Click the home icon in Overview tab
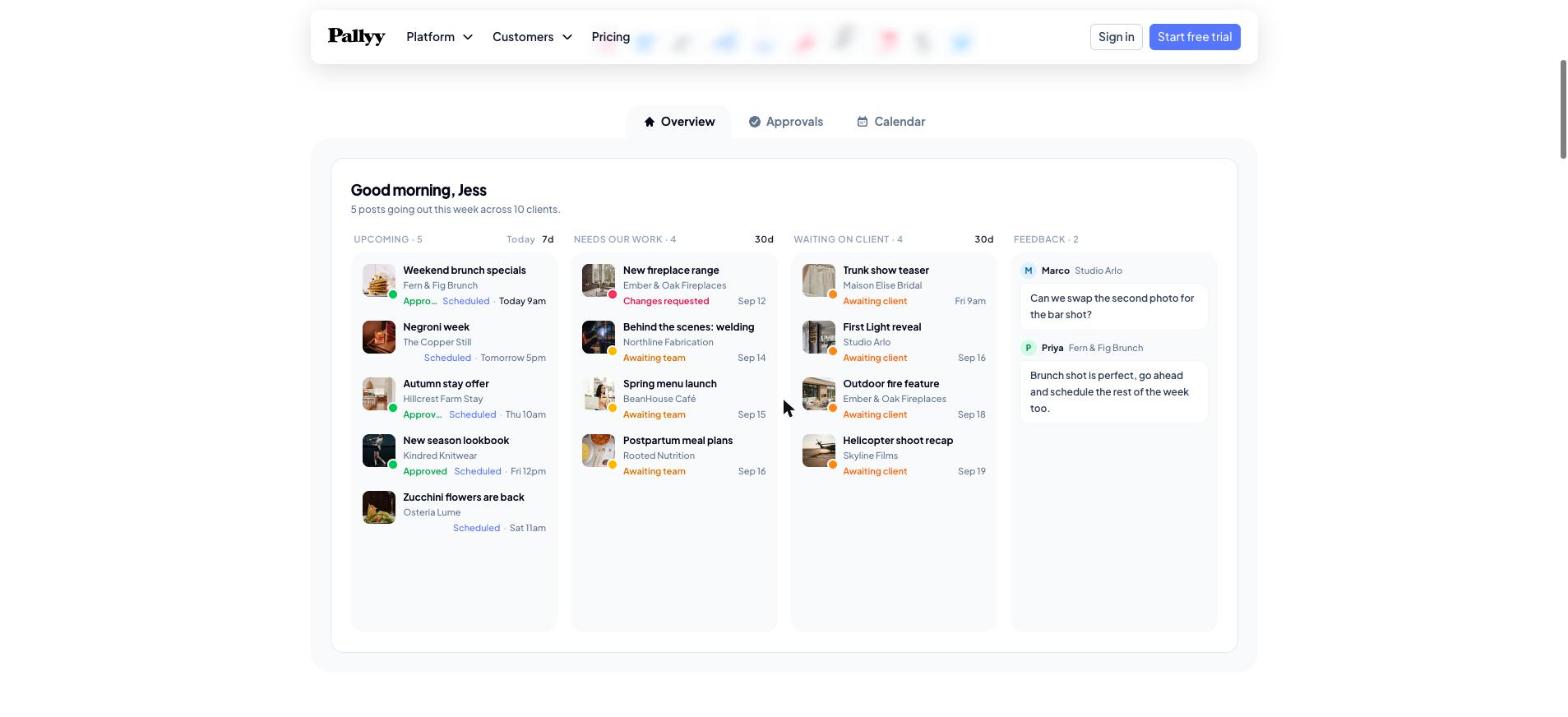Screen dimensions: 1568x717 pyautogui.click(x=649, y=122)
